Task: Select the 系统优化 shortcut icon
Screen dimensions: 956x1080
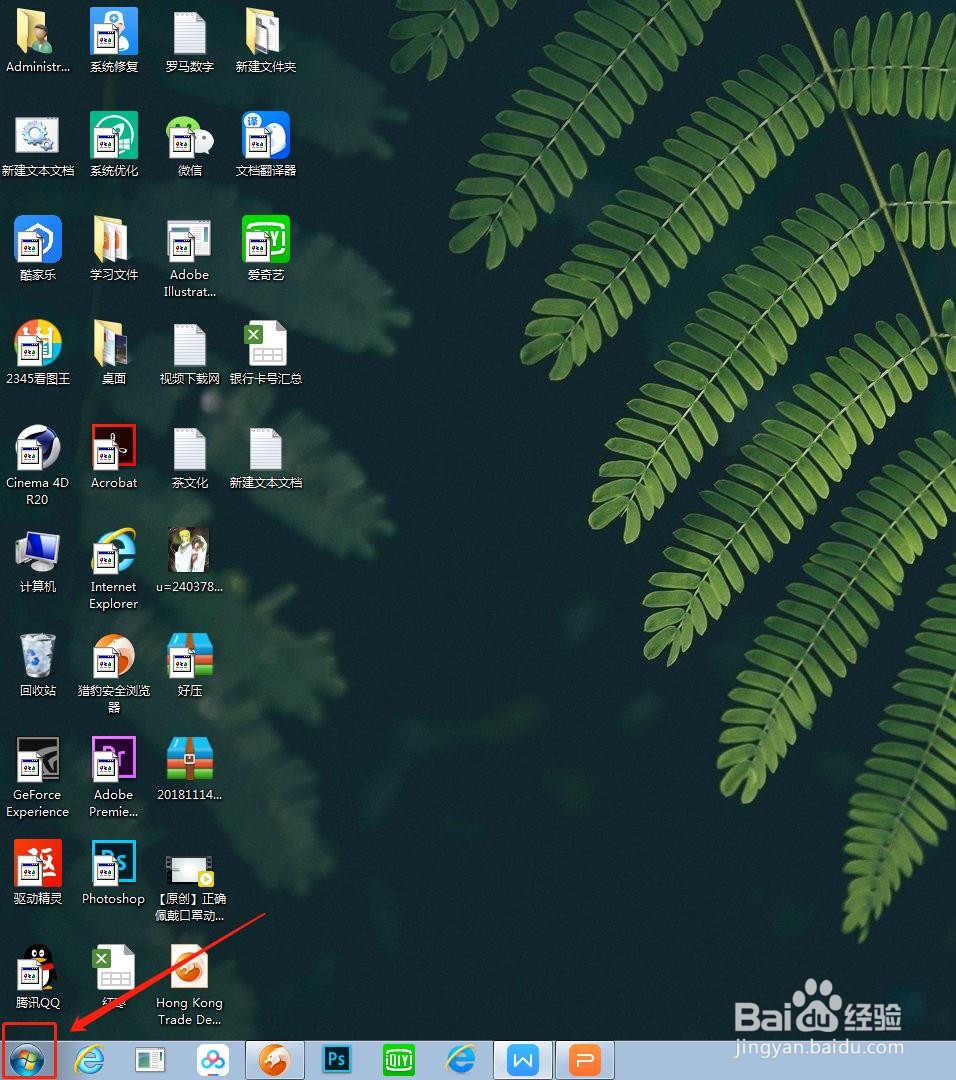Action: tap(114, 145)
